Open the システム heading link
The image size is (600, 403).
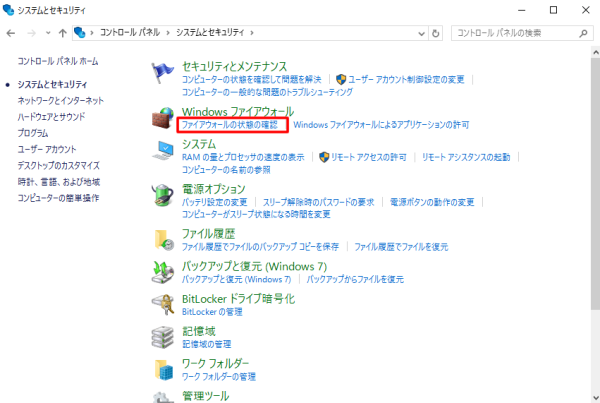[x=199, y=144]
